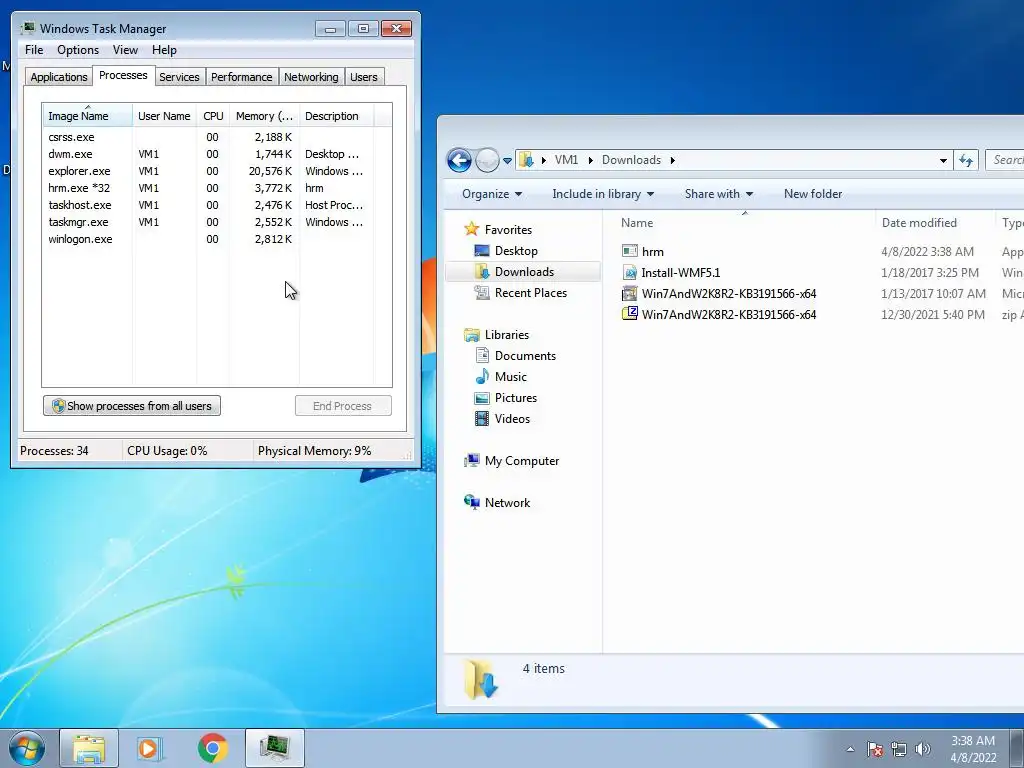Viewport: 1024px width, 768px height.
Task: Open recent pages dropdown next to Forward
Action: [x=507, y=161]
